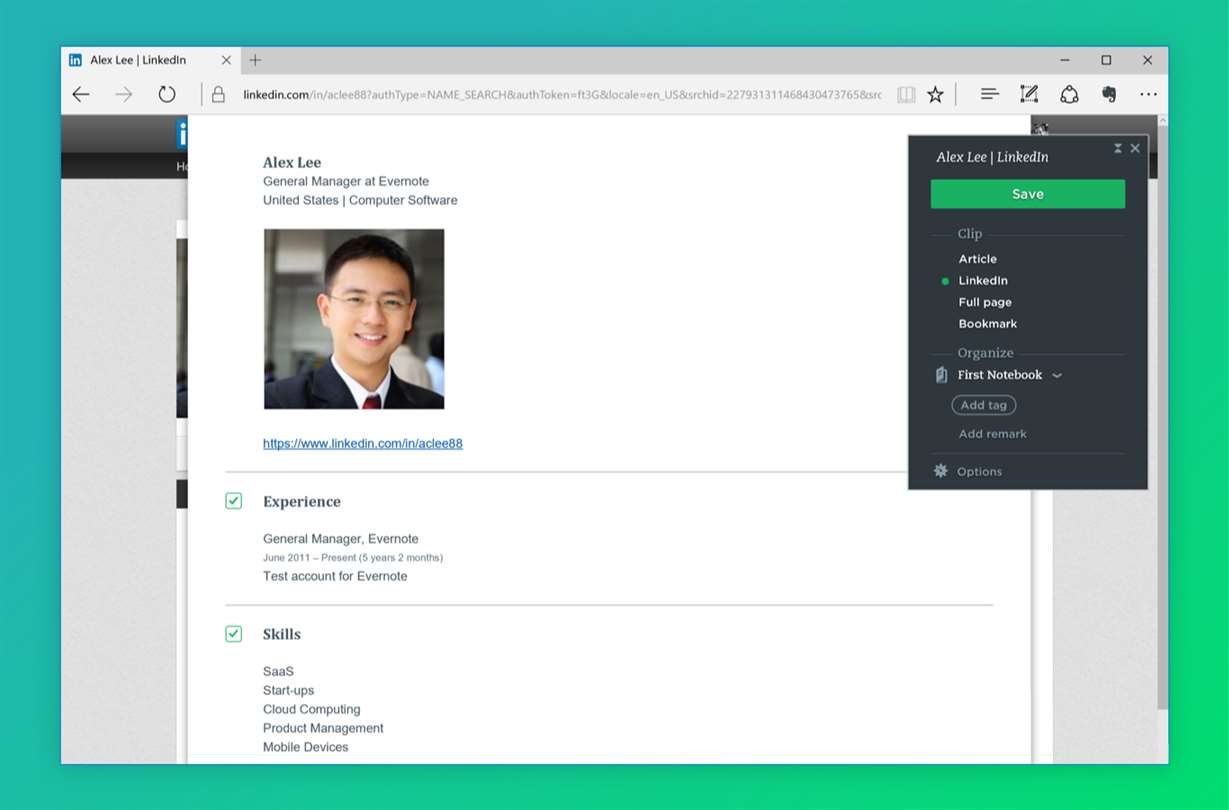This screenshot has height=810, width=1229.
Task: Click the Evernote elephant extension icon
Action: (x=1109, y=95)
